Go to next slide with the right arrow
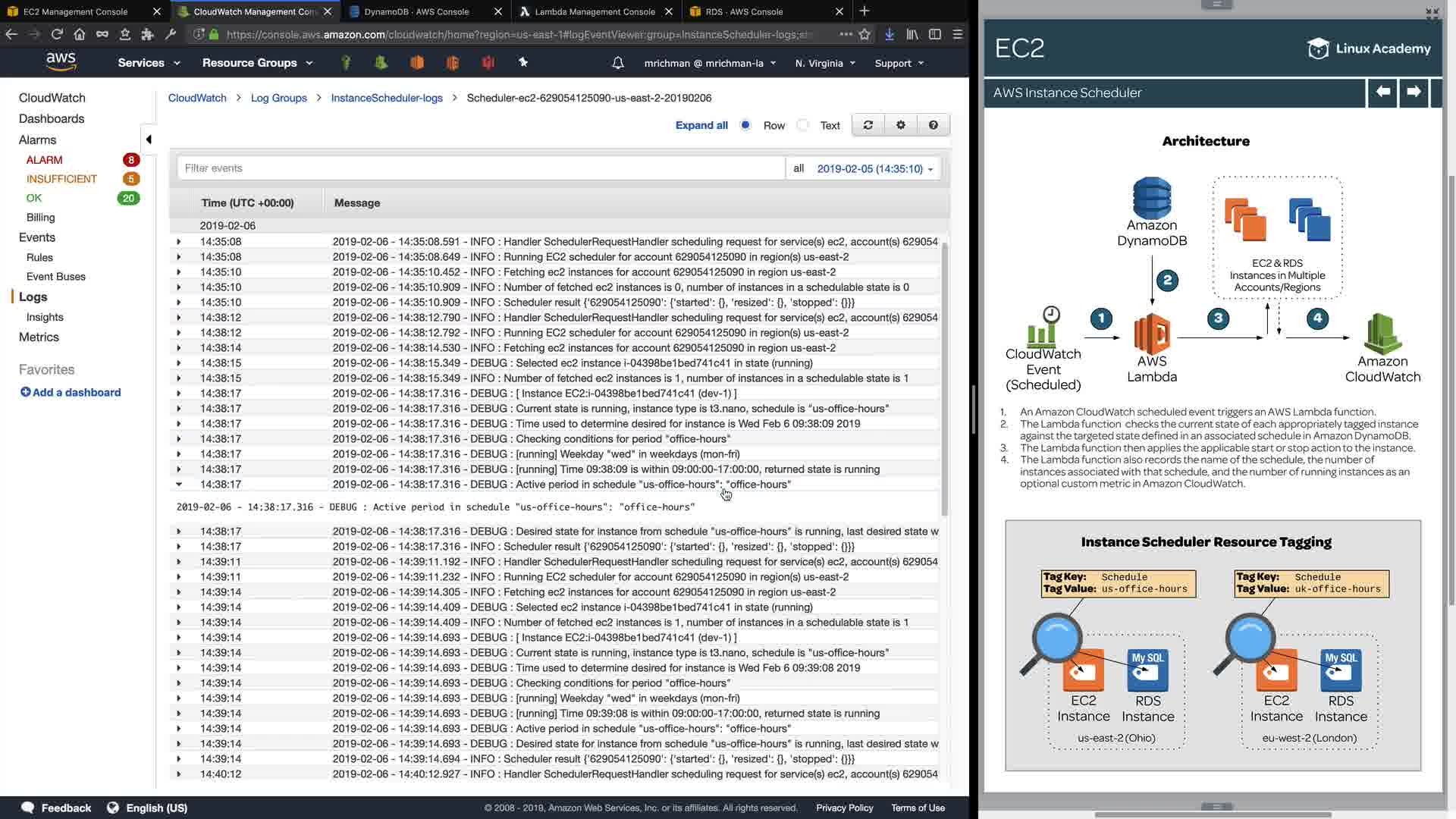Image resolution: width=1456 pixels, height=819 pixels. click(1414, 92)
